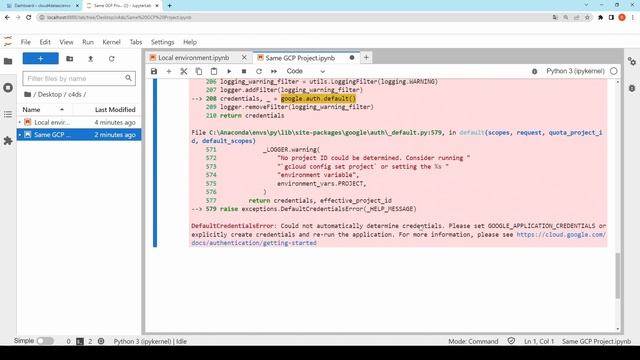This screenshot has width=640, height=360.
Task: Save the notebook with the disk icon
Action: pos(154,71)
